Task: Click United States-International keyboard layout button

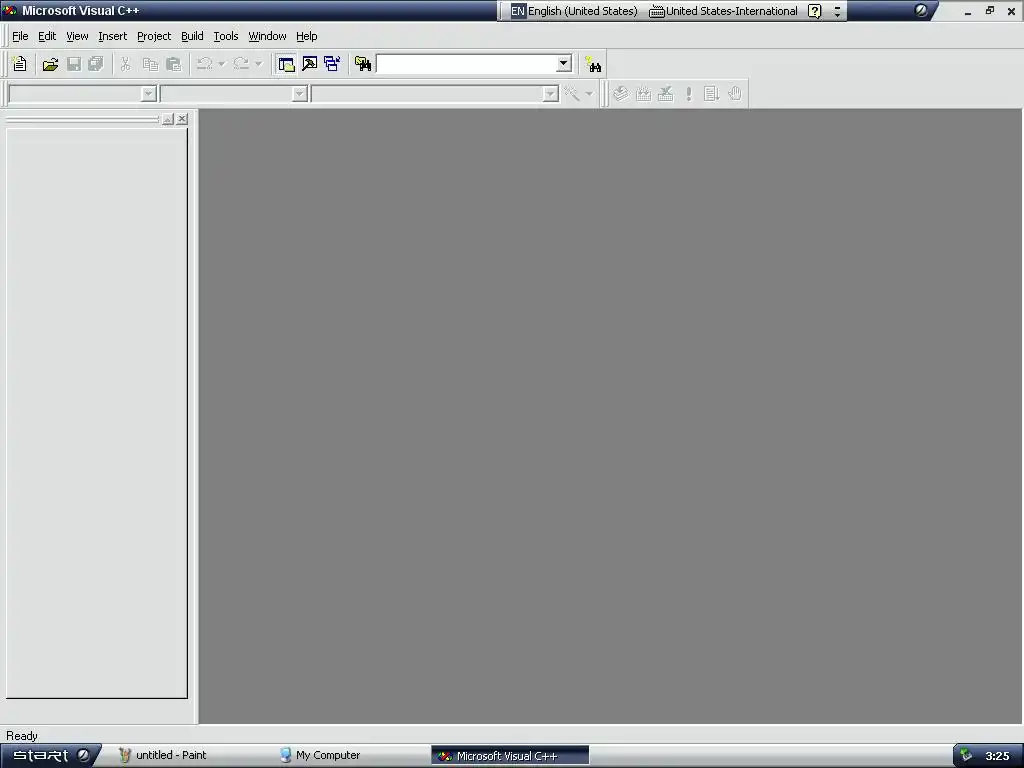Action: pyautogui.click(x=724, y=11)
